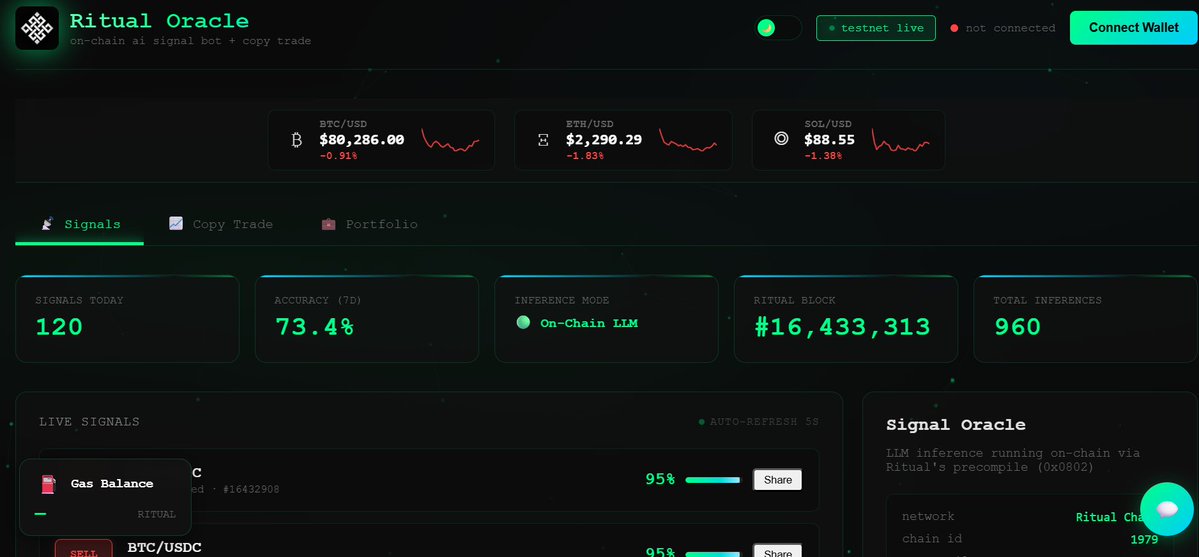1199x557 pixels.
Task: Switch to the Copy Trade tab
Action: tap(220, 224)
